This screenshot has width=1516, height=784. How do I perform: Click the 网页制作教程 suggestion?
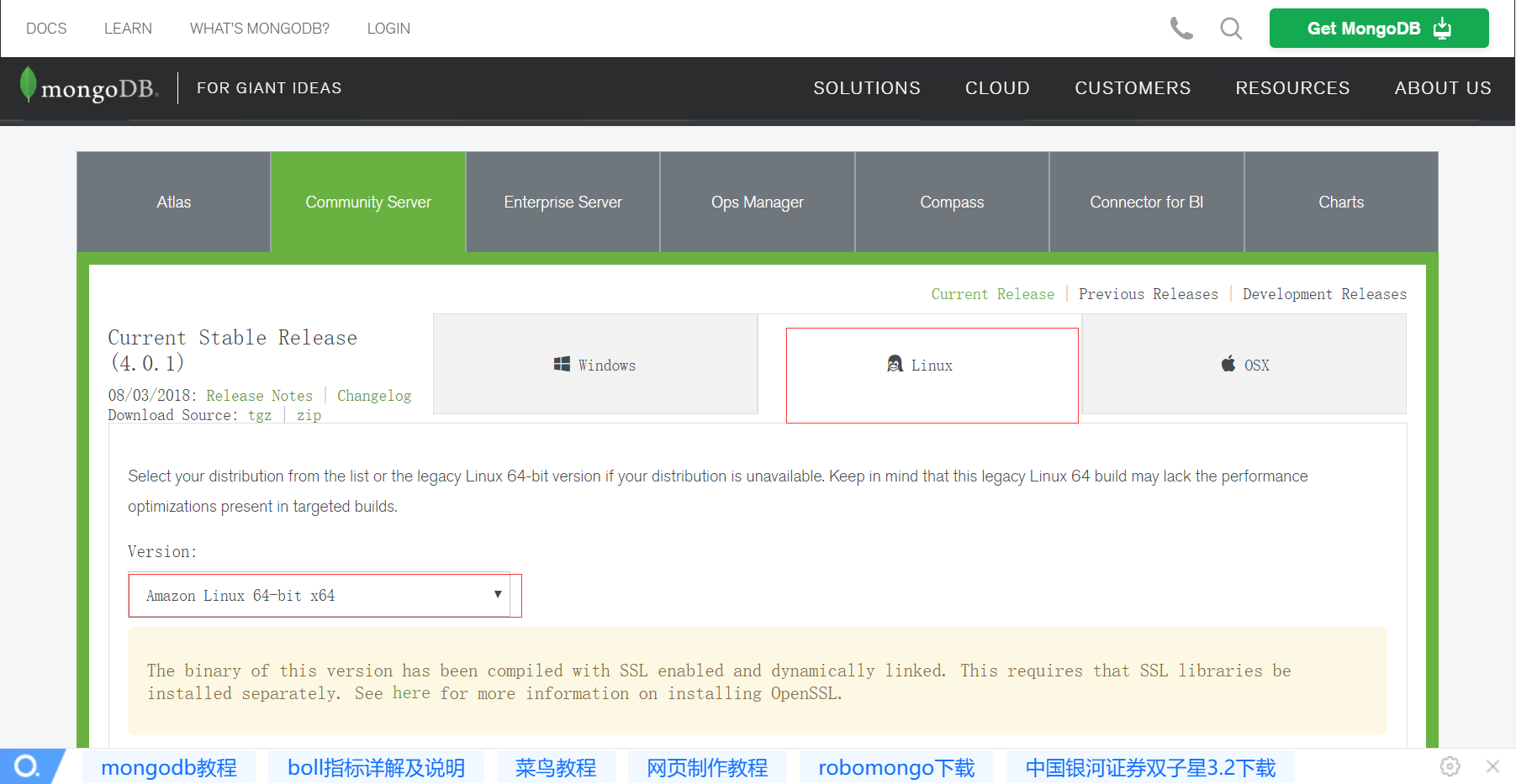[707, 767]
